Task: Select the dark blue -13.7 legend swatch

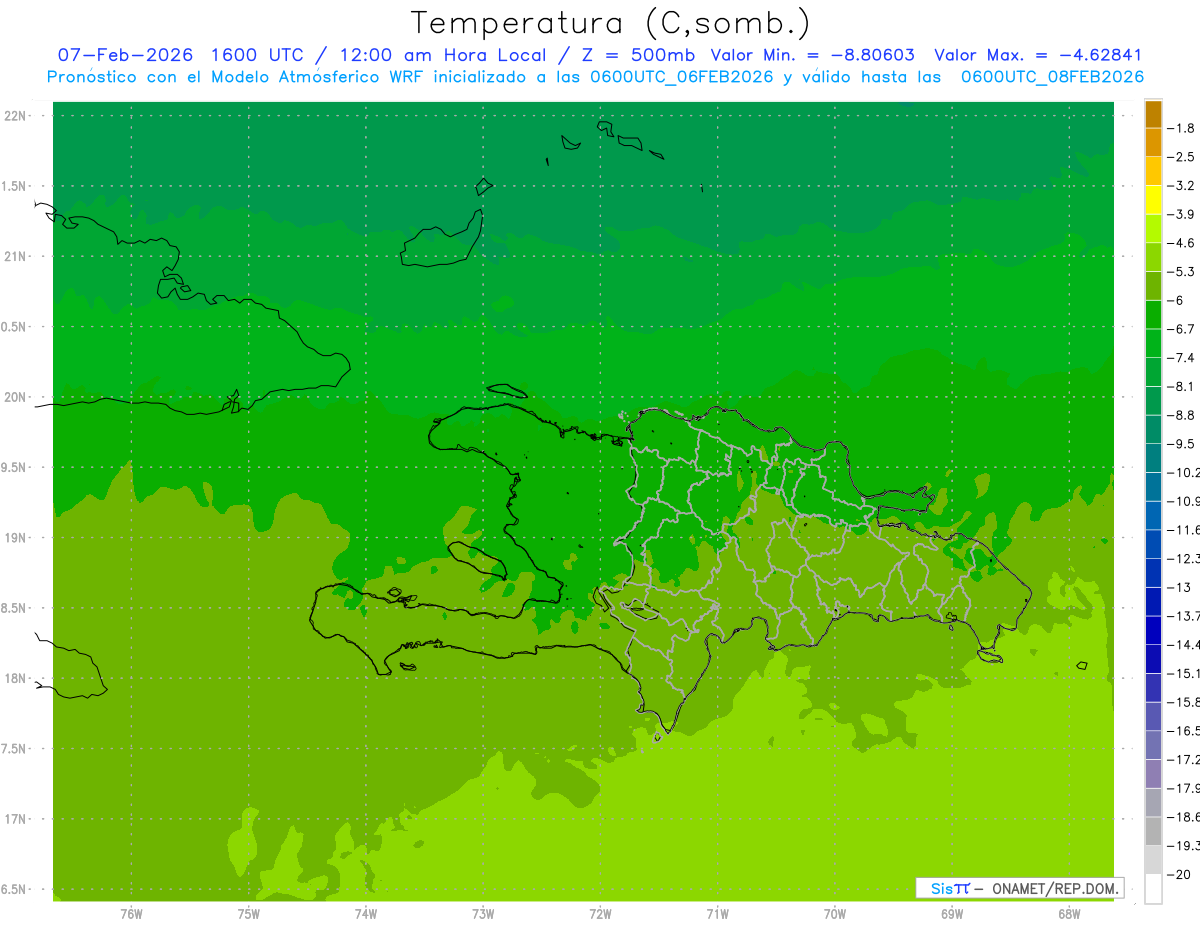Action: pos(1153,602)
